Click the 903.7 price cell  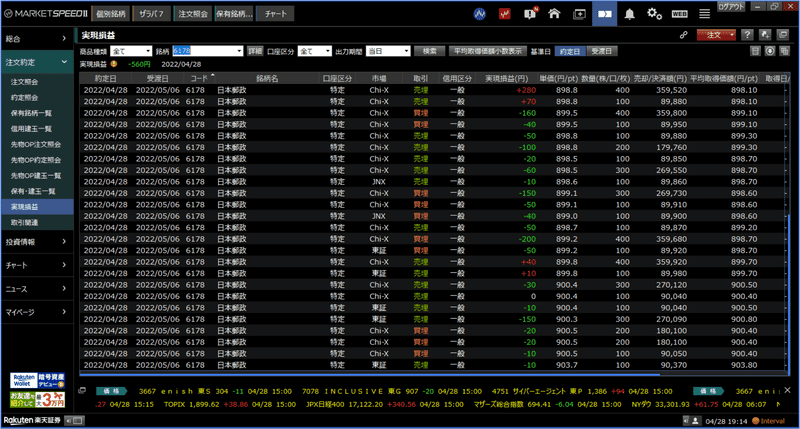pos(566,365)
